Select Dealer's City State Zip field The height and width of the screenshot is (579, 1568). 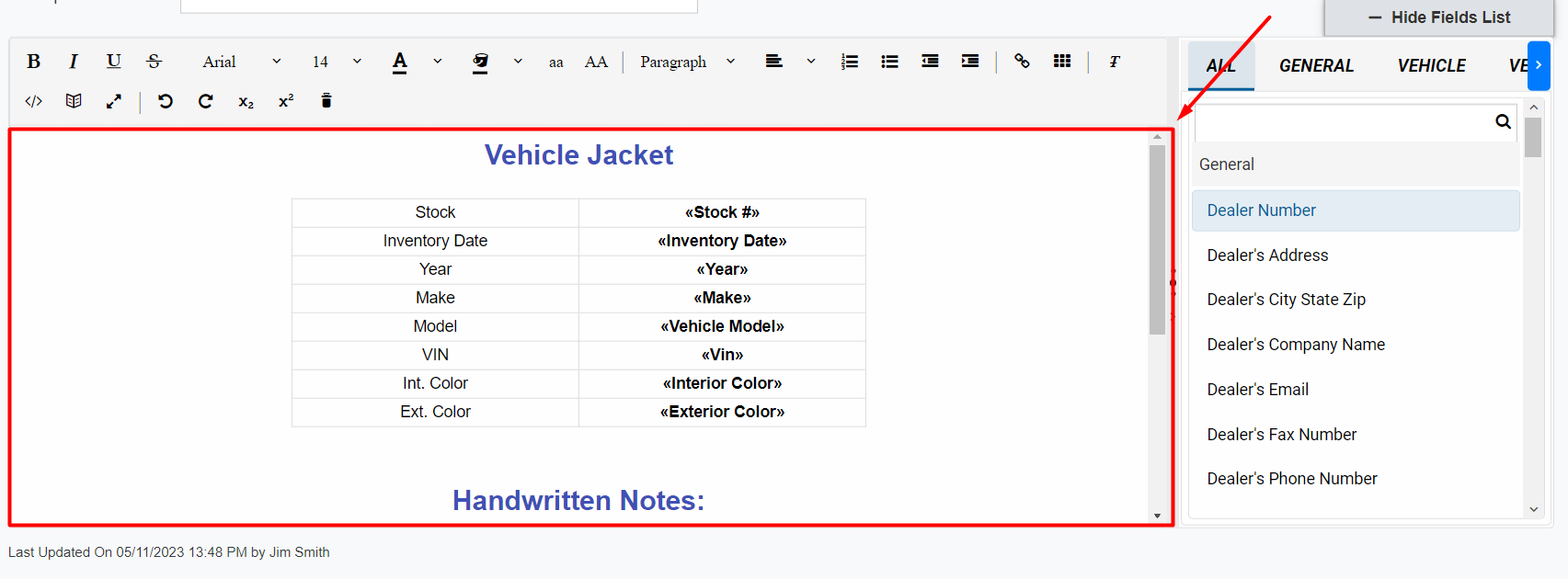pyautogui.click(x=1356, y=300)
